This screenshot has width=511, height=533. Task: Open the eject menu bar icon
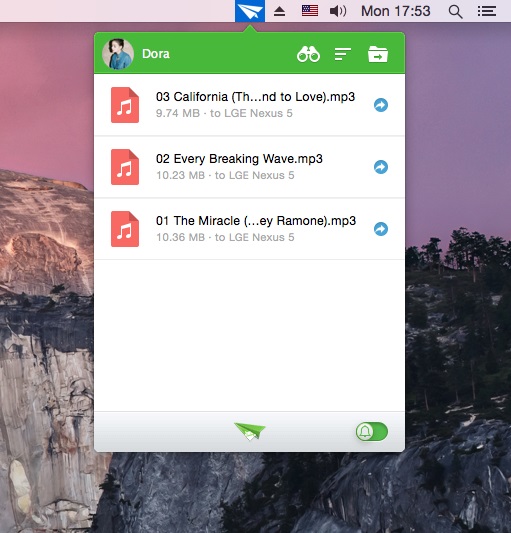[279, 11]
